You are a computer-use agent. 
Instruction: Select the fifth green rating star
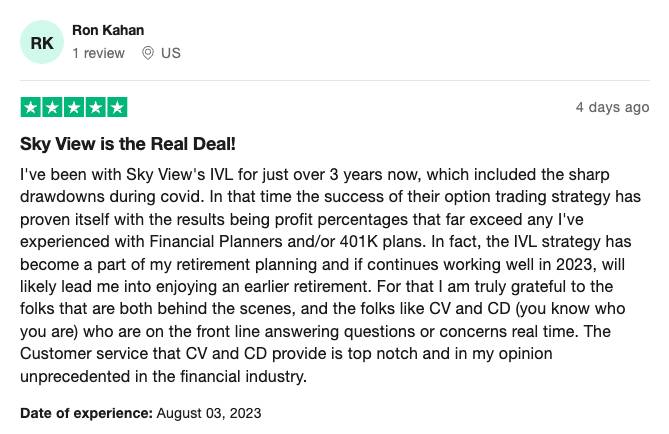[117, 107]
